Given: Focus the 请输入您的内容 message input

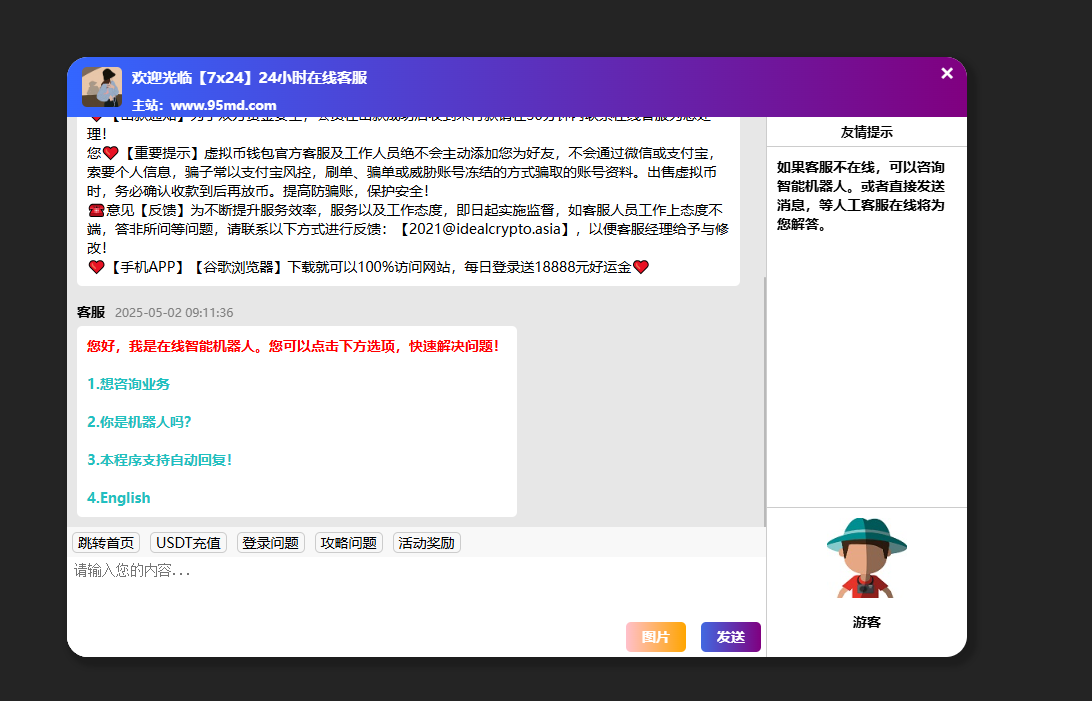Looking at the screenshot, I should point(400,585).
